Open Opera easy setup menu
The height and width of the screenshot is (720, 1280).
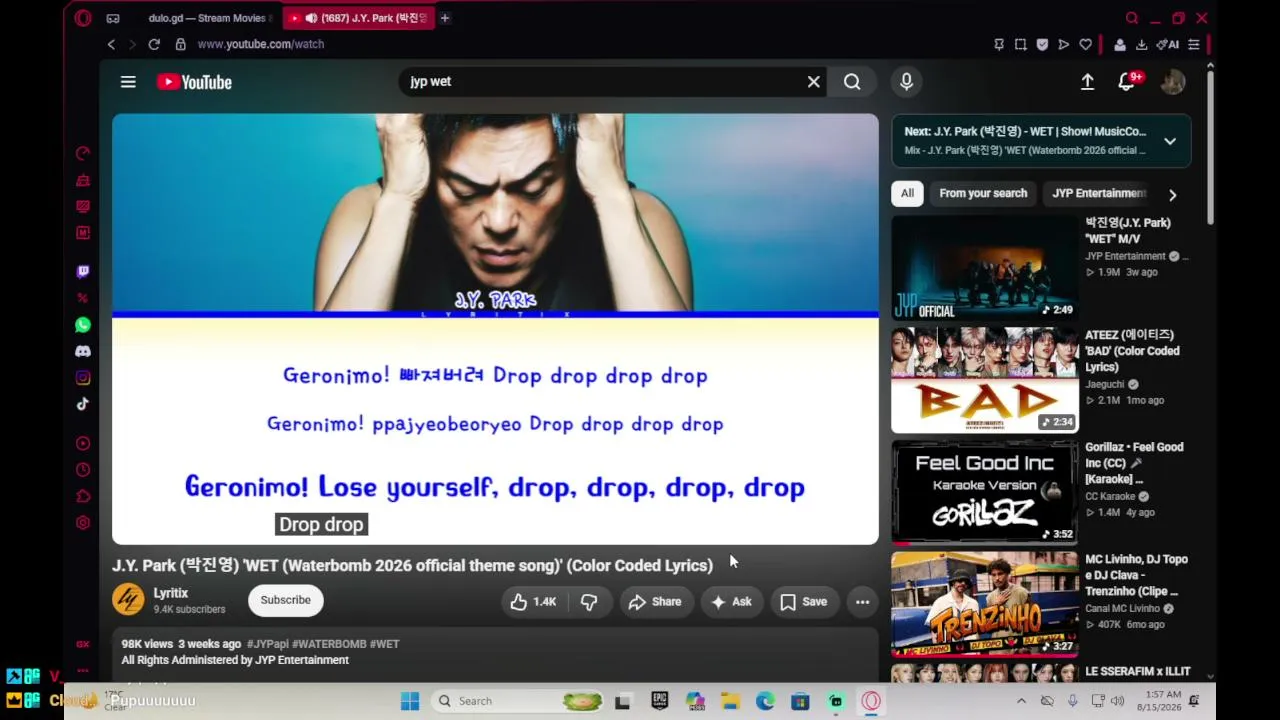pyautogui.click(x=1193, y=44)
